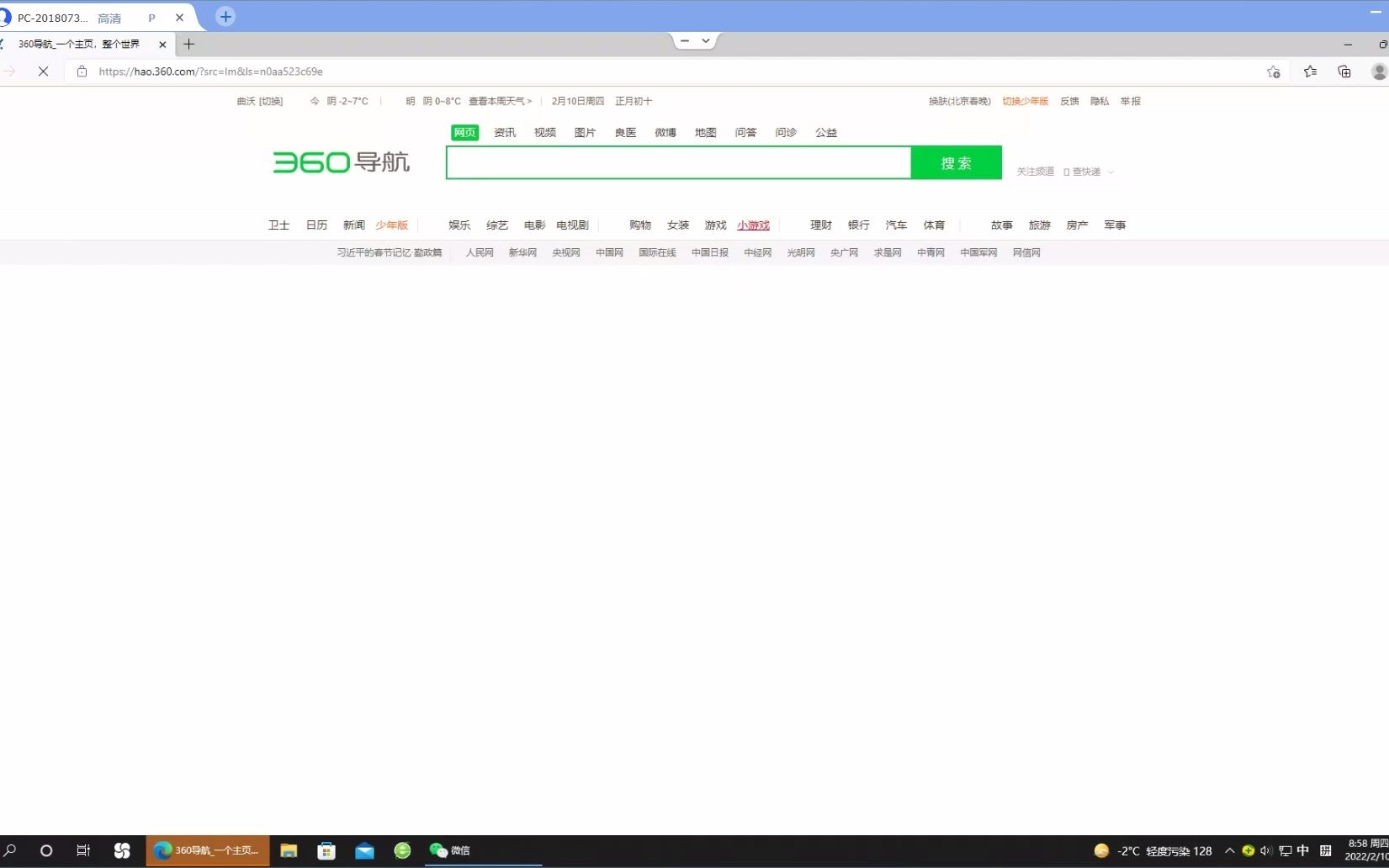Open 新闻 in the category bar
This screenshot has width=1389, height=868.
353,225
